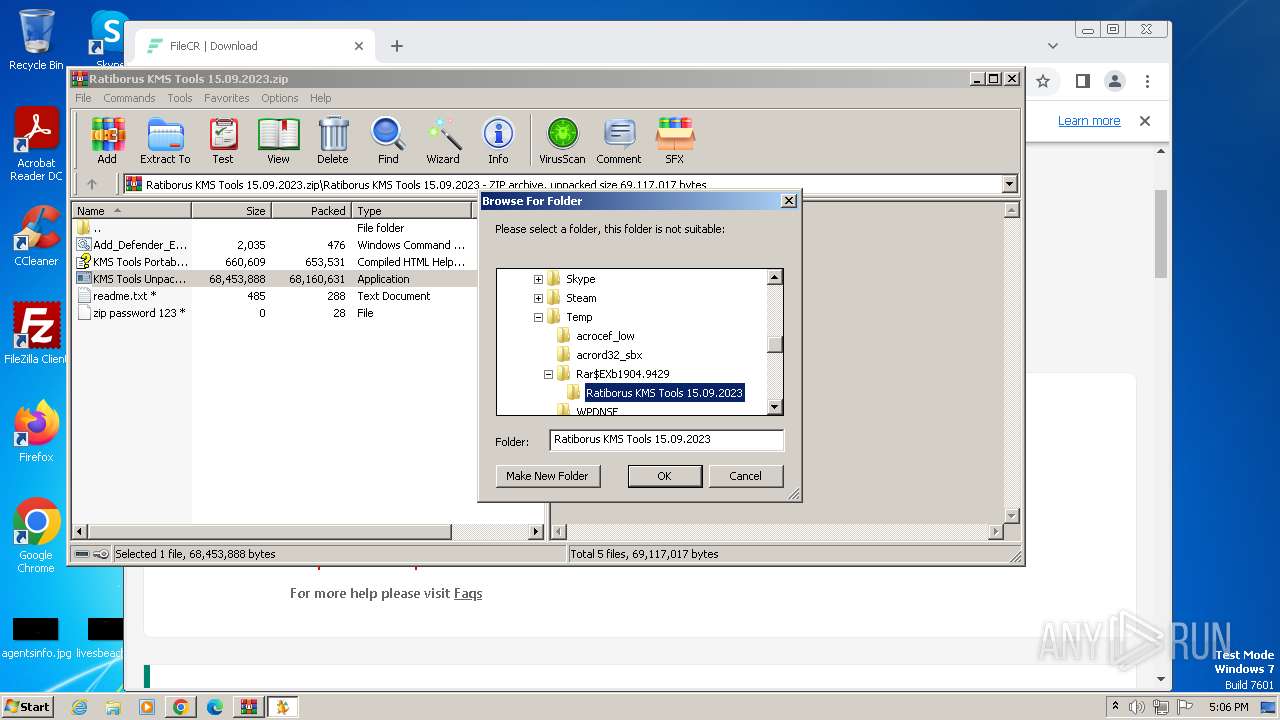Click the Folder name input field
This screenshot has width=1280, height=720.
click(x=667, y=439)
